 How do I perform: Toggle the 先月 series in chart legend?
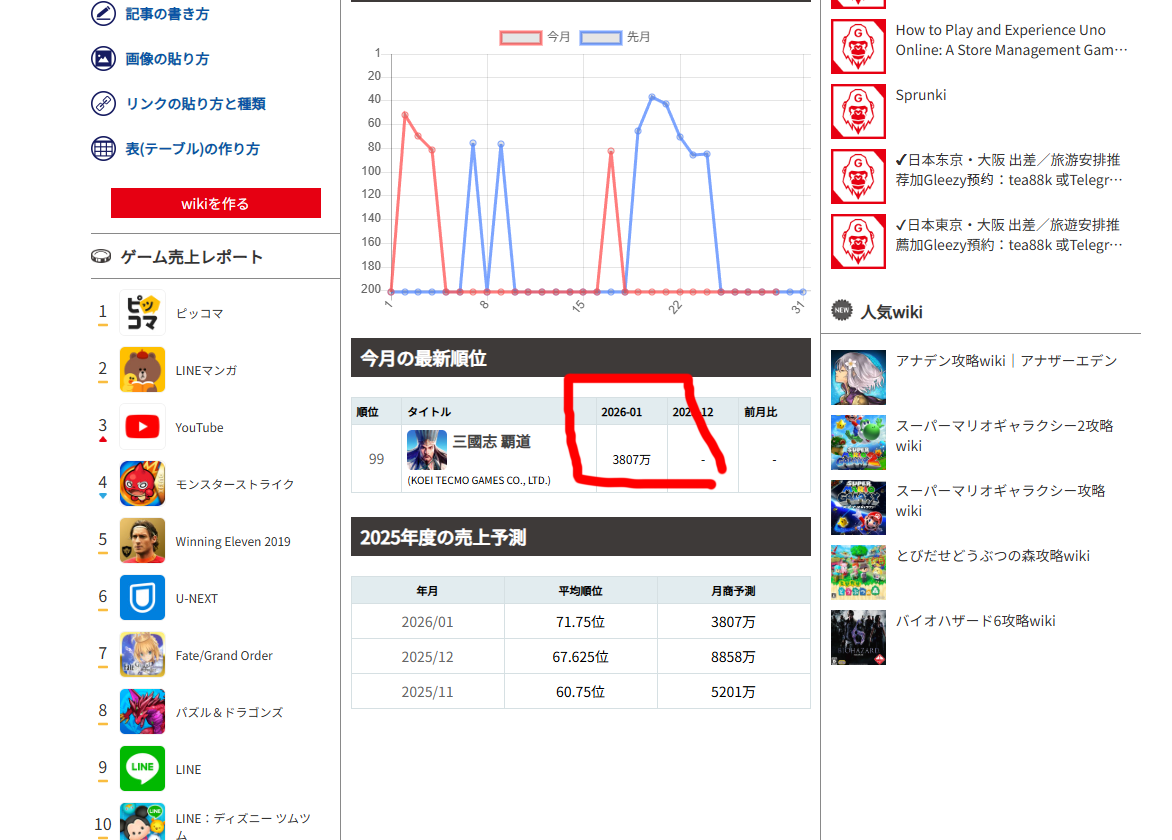point(615,37)
